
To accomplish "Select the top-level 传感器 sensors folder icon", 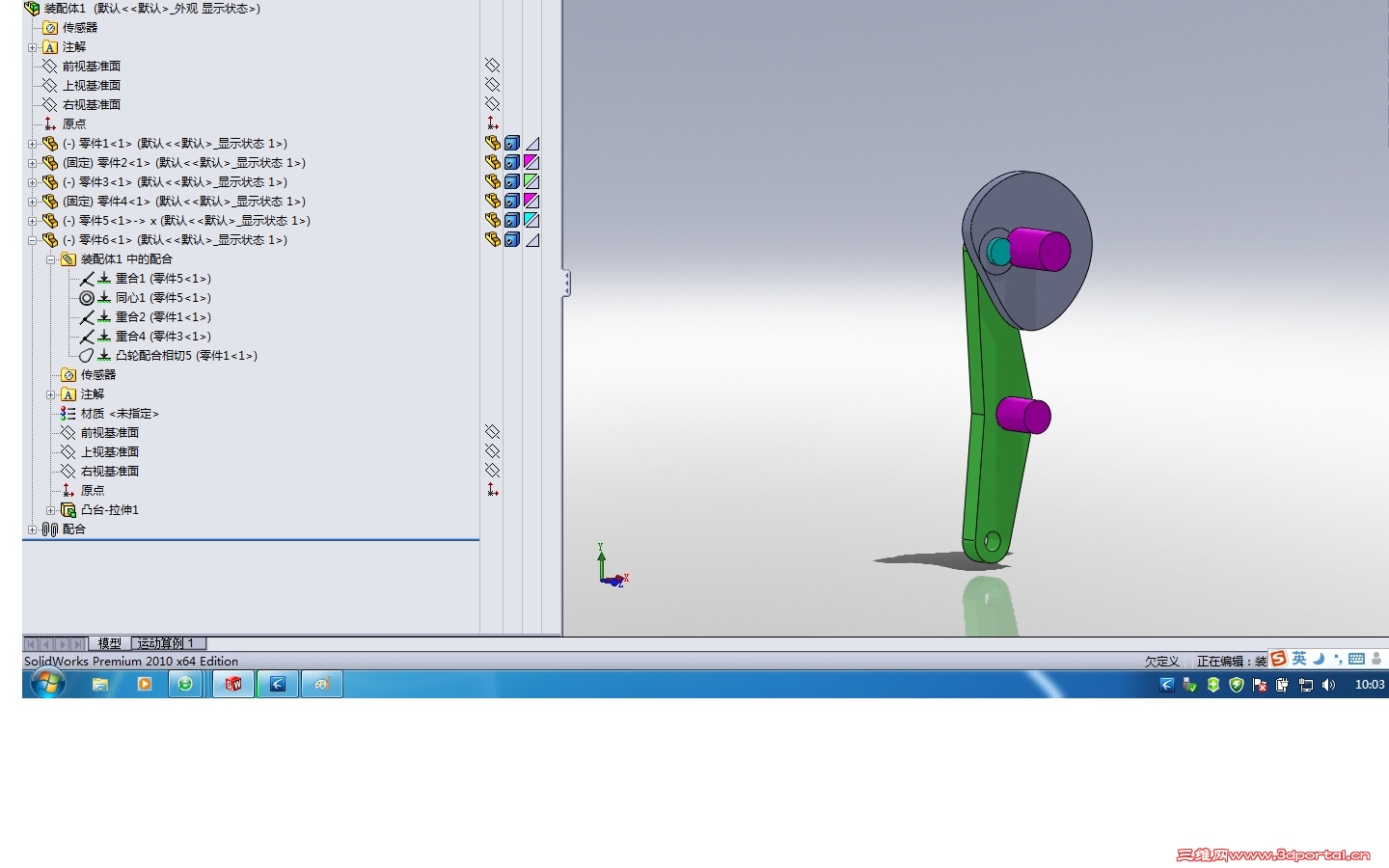I will 50,28.
